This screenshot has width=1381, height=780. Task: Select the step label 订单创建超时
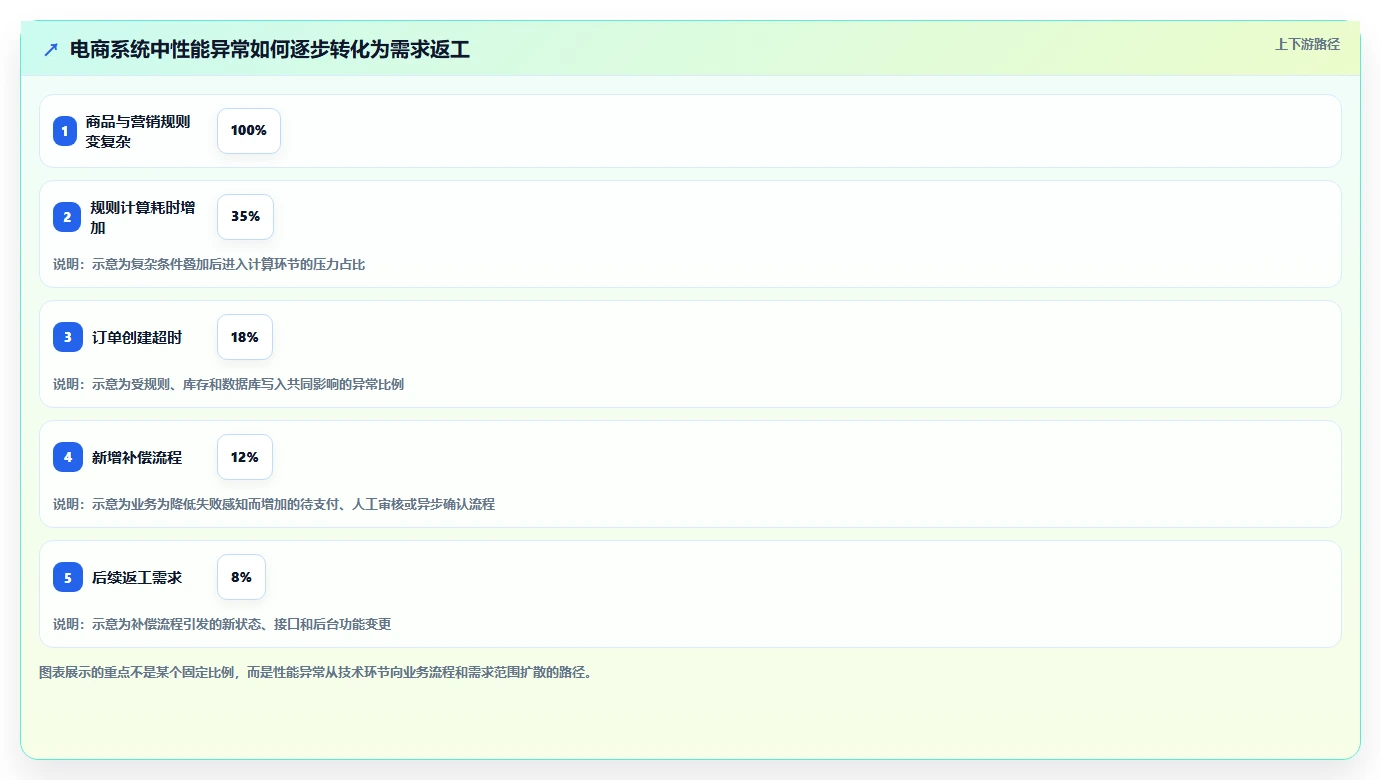(137, 337)
